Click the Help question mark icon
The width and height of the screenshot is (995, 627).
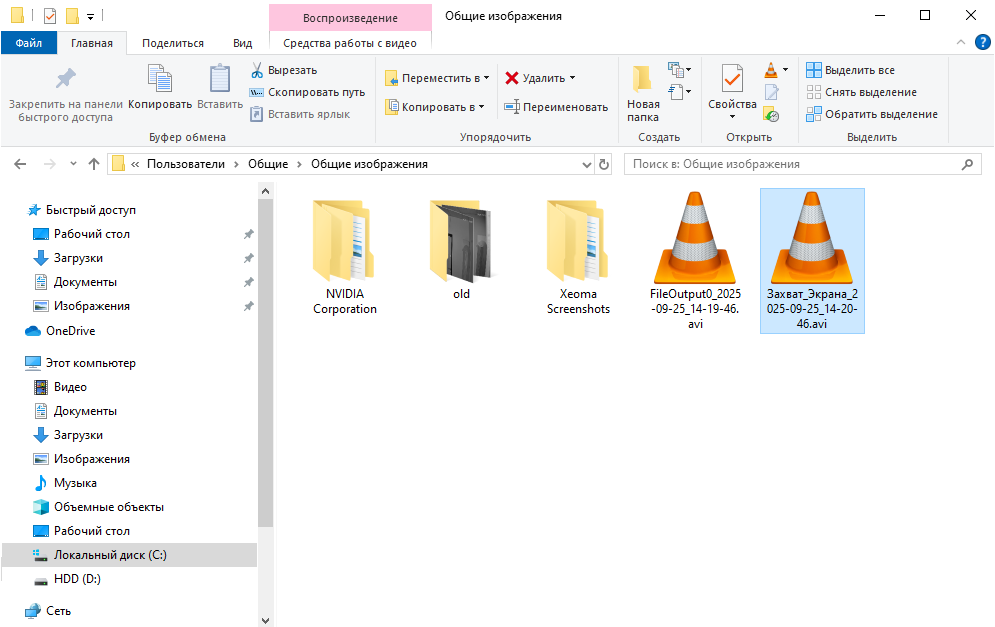(982, 42)
